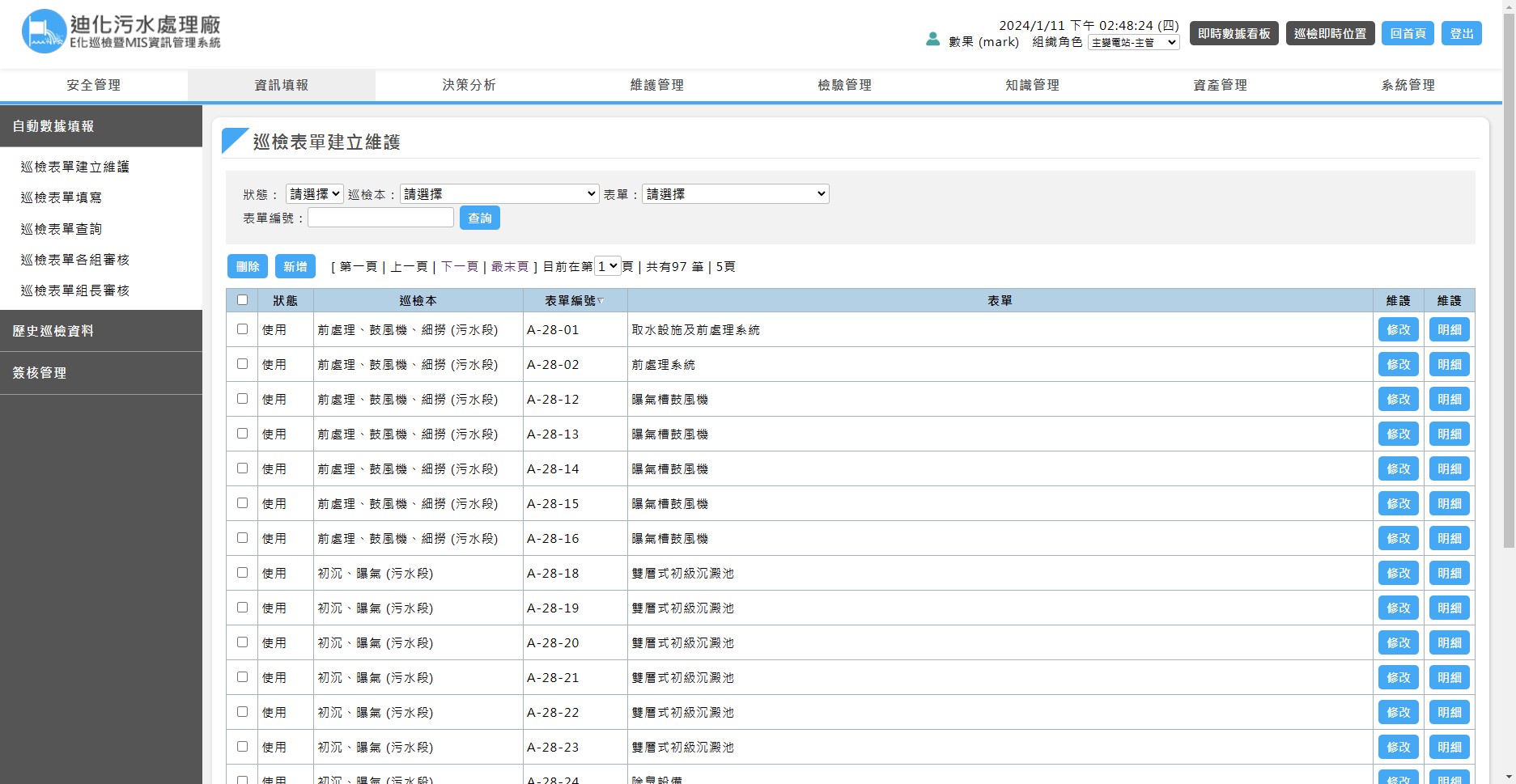Click 修改 for form A-28-14

pos(1399,468)
